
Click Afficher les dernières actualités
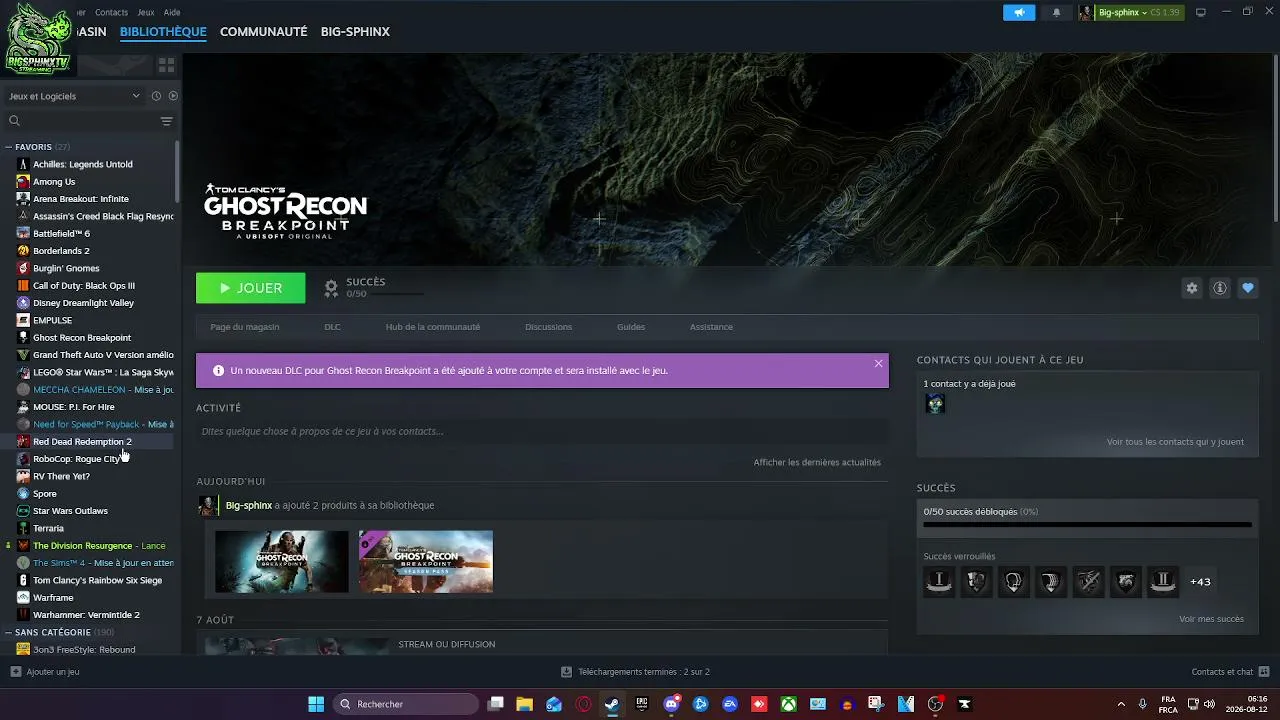pyautogui.click(x=817, y=462)
